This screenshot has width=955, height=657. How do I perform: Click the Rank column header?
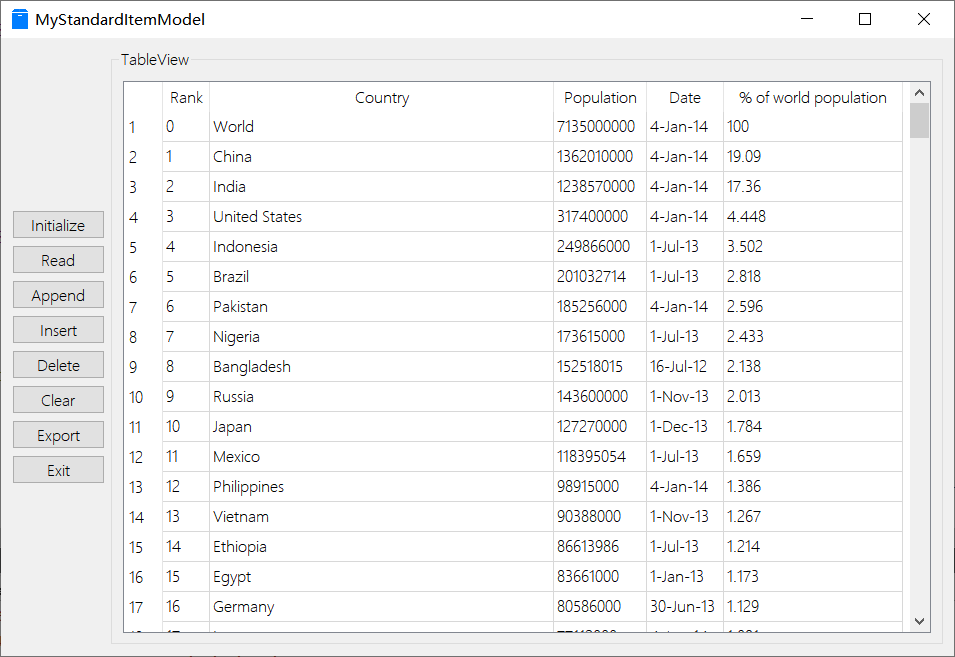(x=186, y=97)
